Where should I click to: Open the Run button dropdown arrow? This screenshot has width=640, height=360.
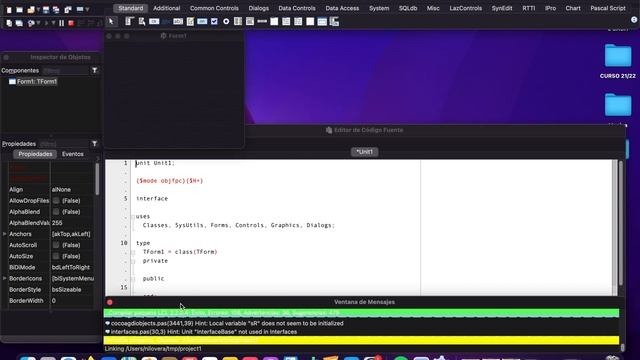tap(53, 23)
